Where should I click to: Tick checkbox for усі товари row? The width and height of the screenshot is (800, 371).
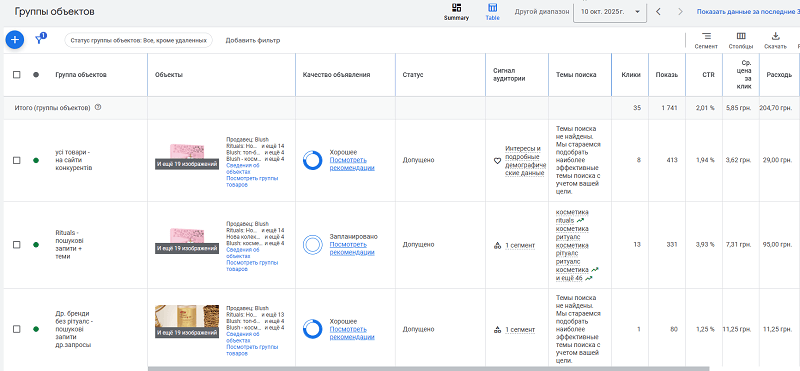point(17,160)
